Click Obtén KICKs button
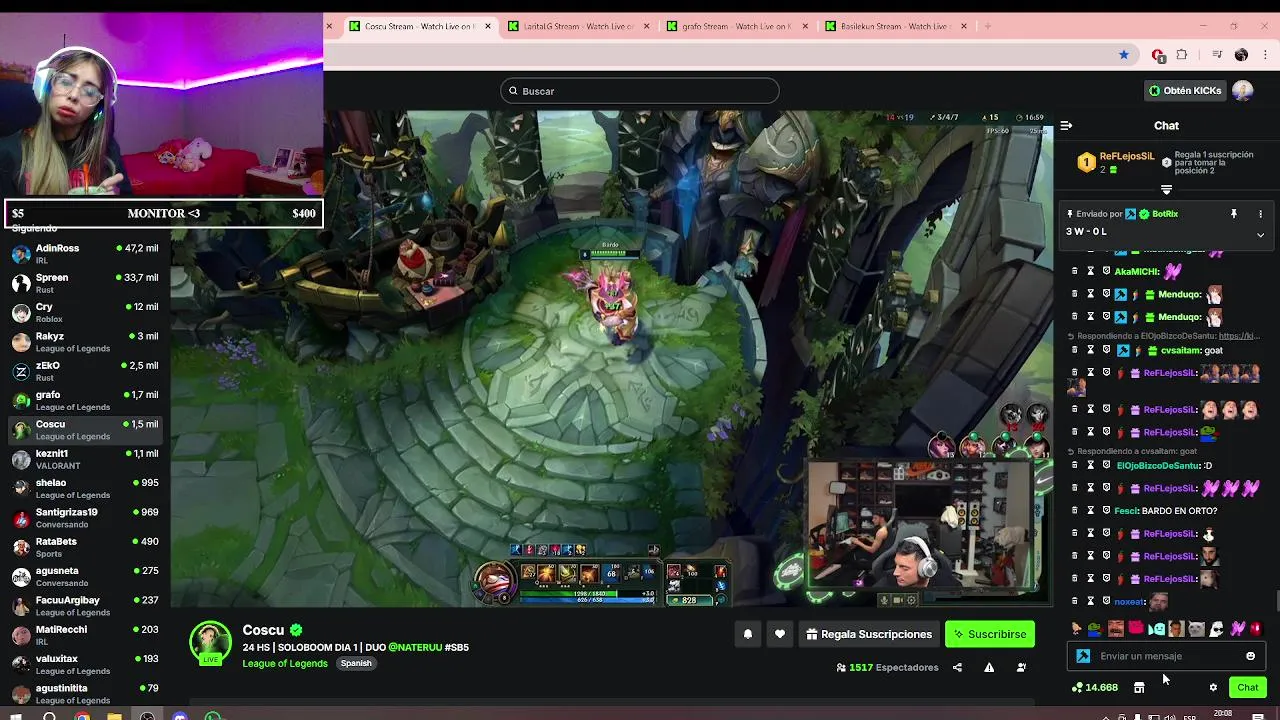Image resolution: width=1280 pixels, height=720 pixels. point(1185,91)
